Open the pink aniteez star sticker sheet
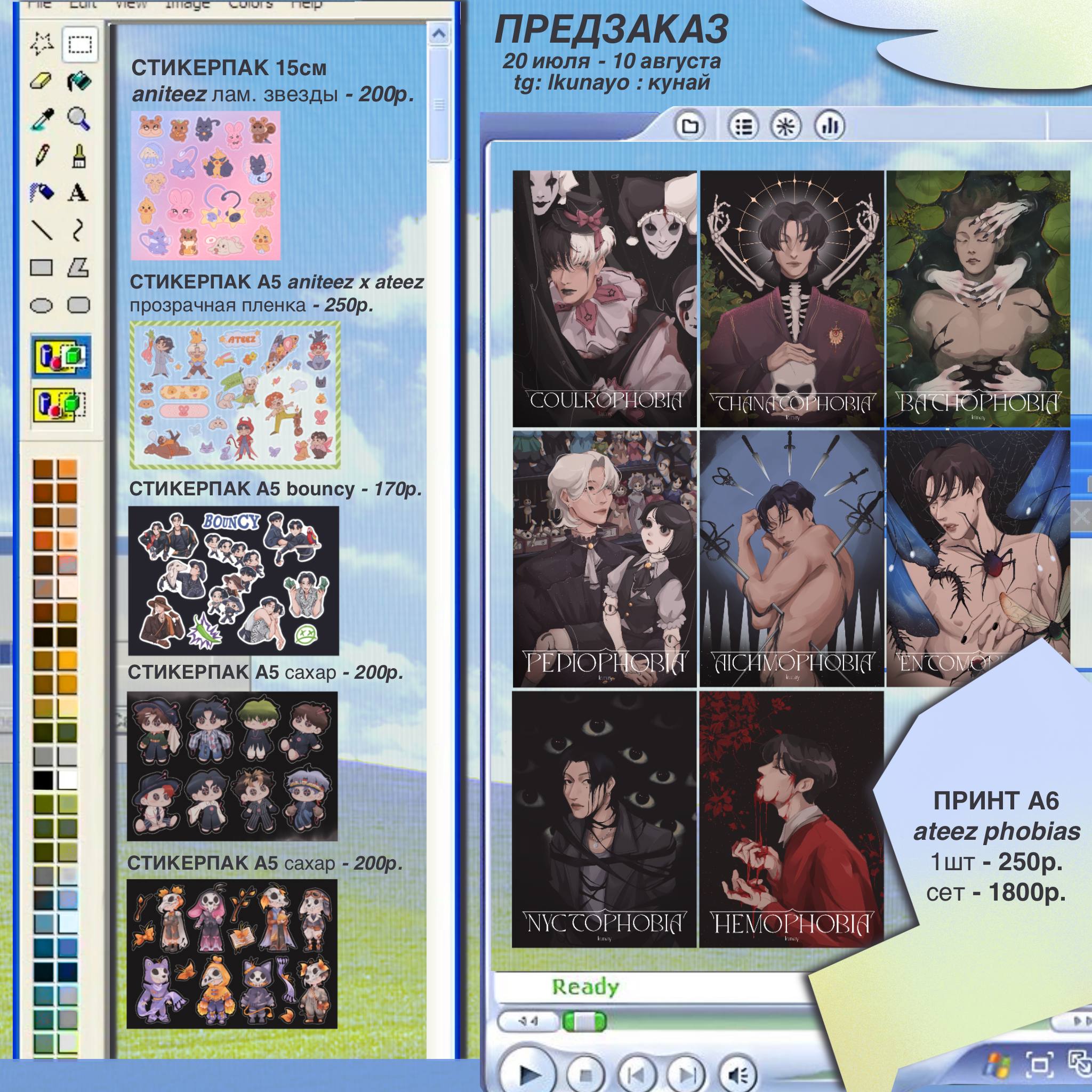 tap(205, 185)
